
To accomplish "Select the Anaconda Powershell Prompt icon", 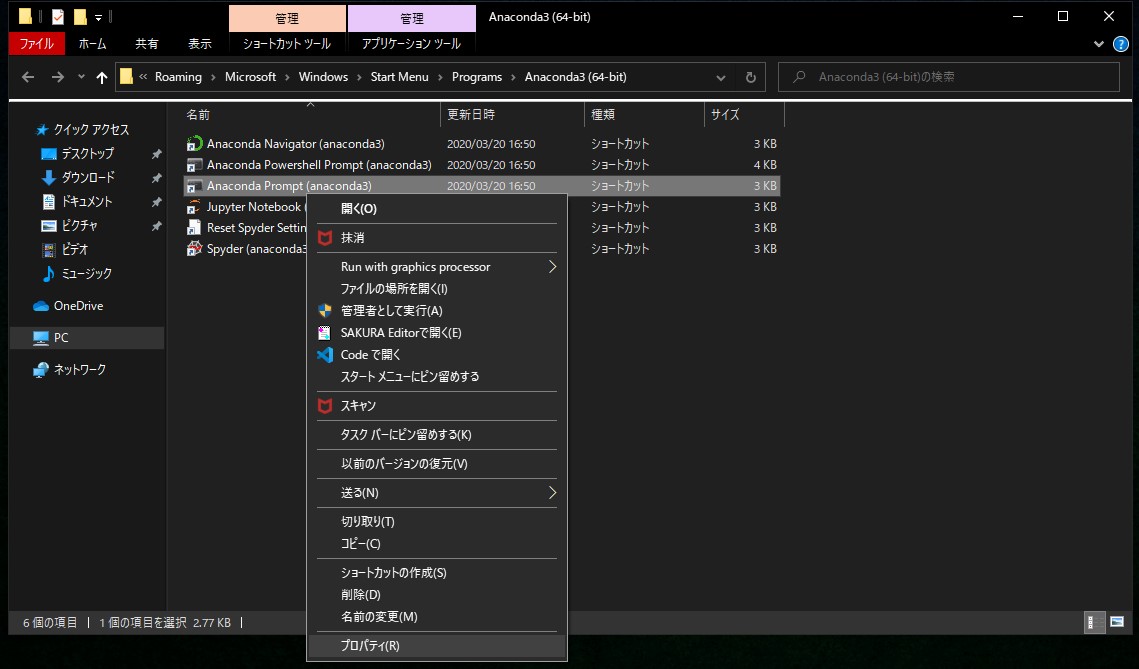I will pos(194,165).
